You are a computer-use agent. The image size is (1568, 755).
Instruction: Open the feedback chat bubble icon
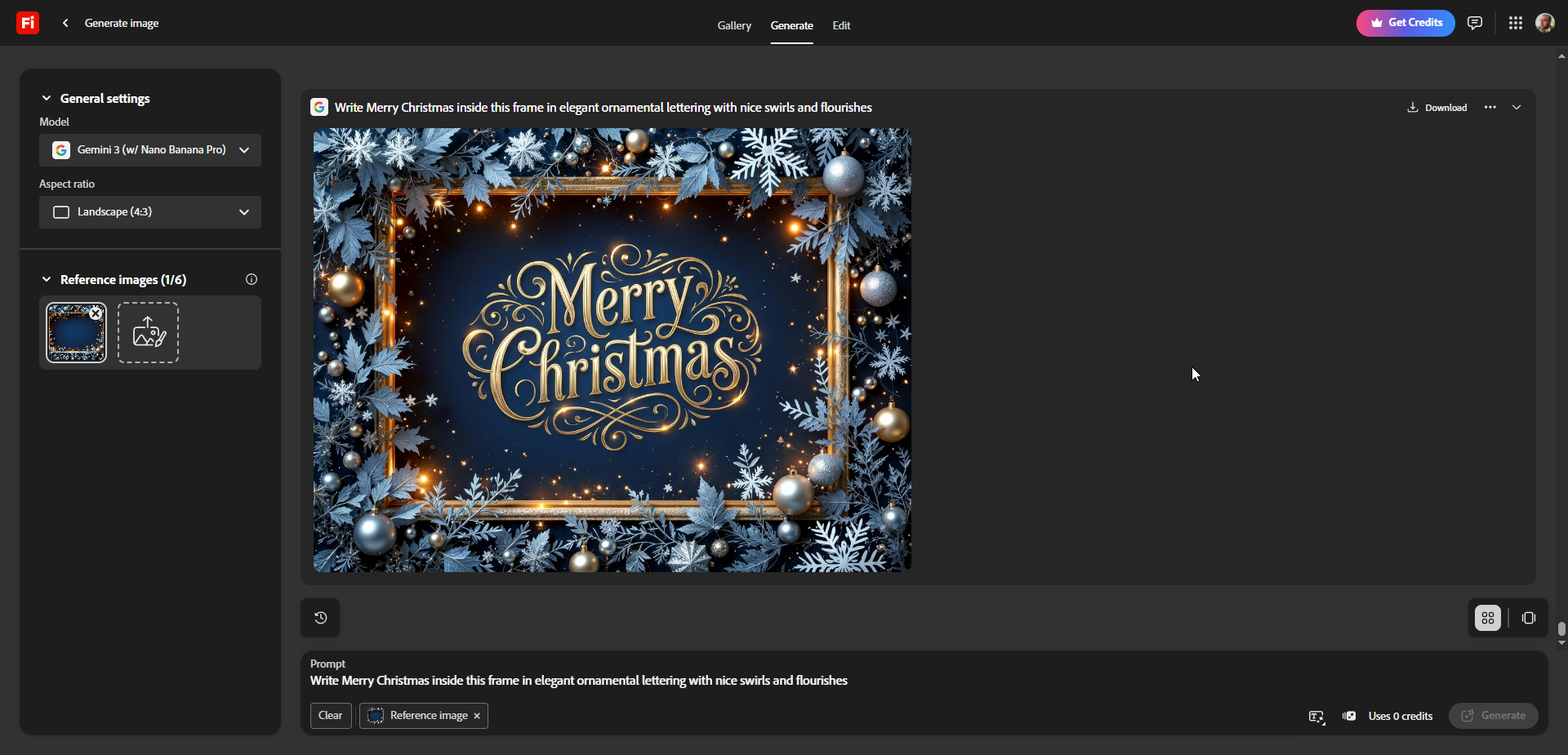1474,23
